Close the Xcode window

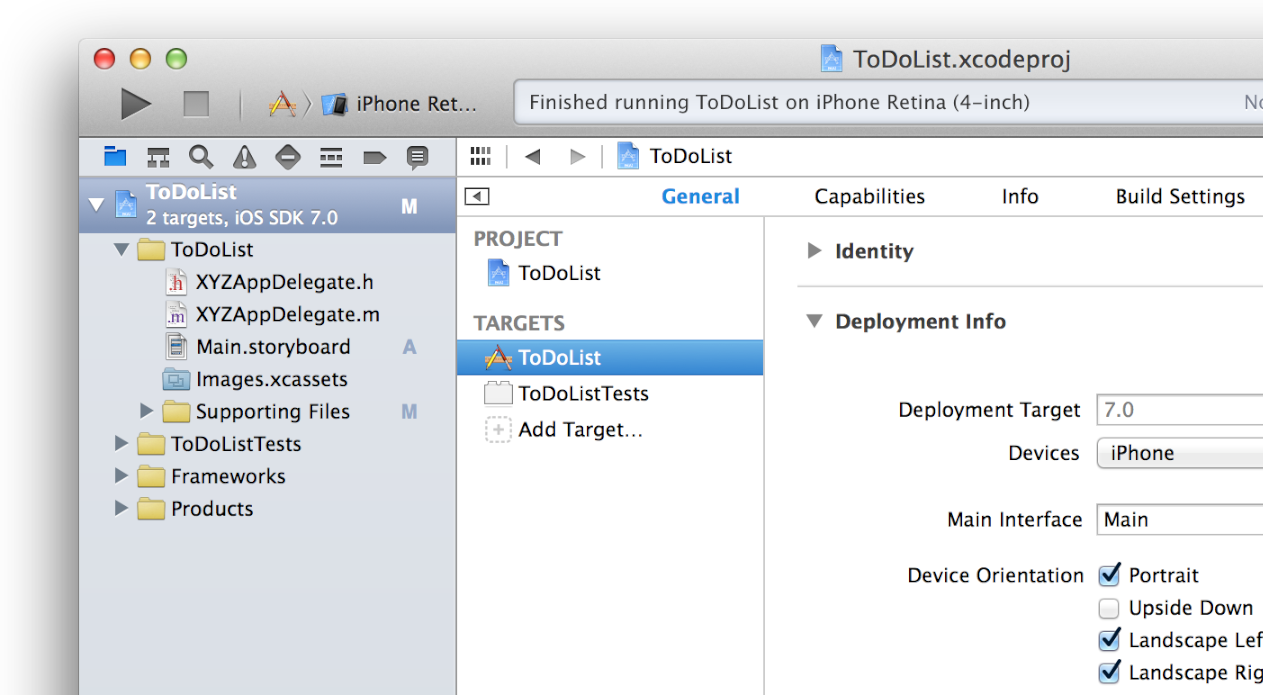pos(104,59)
